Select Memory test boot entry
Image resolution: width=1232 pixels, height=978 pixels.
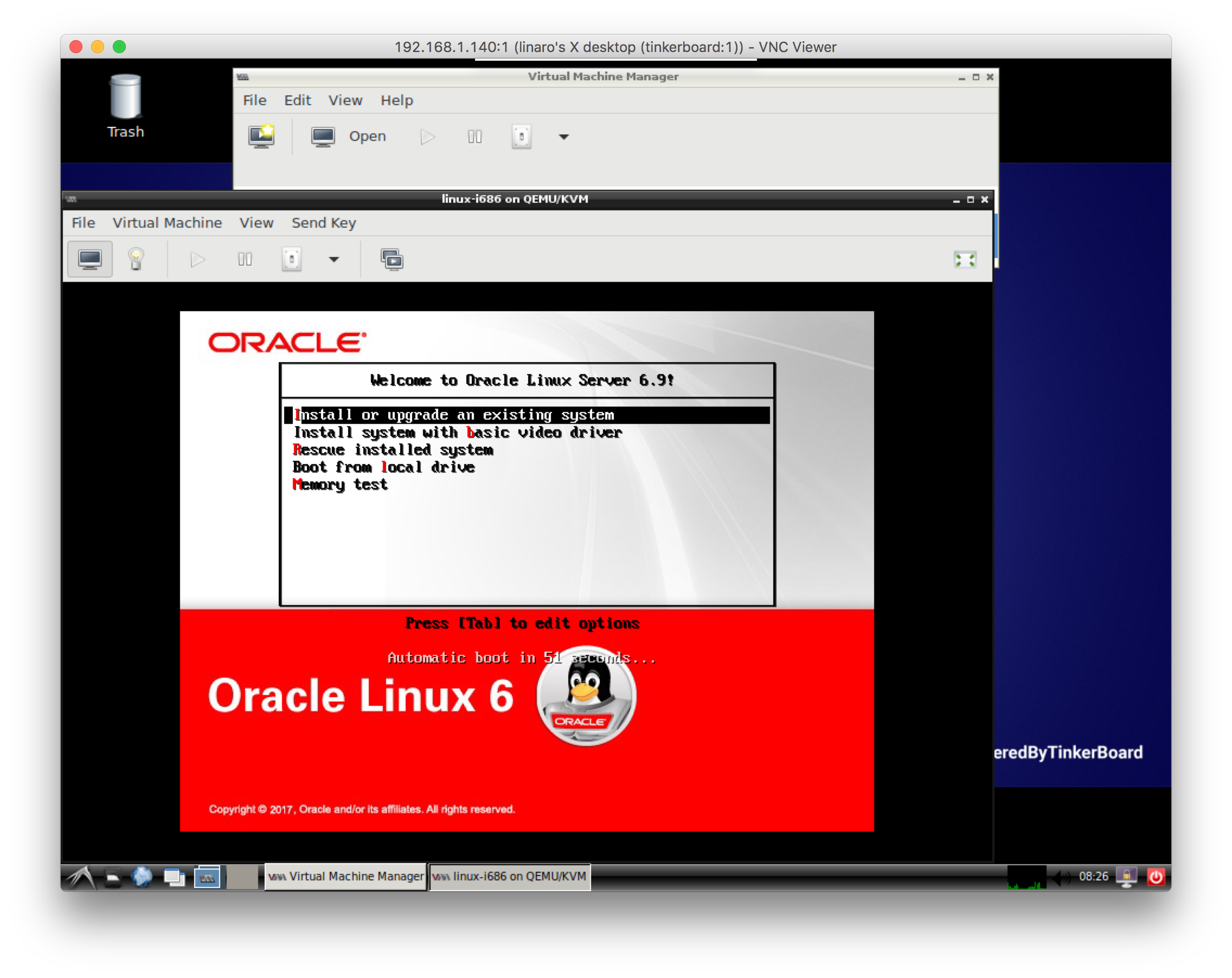(340, 485)
